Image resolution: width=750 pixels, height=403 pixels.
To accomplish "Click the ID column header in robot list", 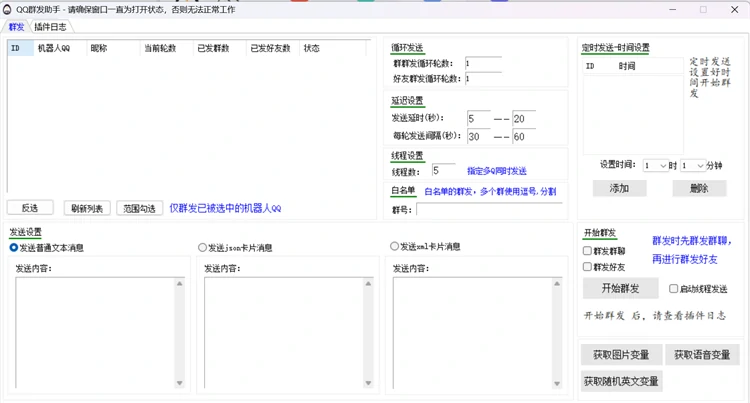I will point(21,48).
